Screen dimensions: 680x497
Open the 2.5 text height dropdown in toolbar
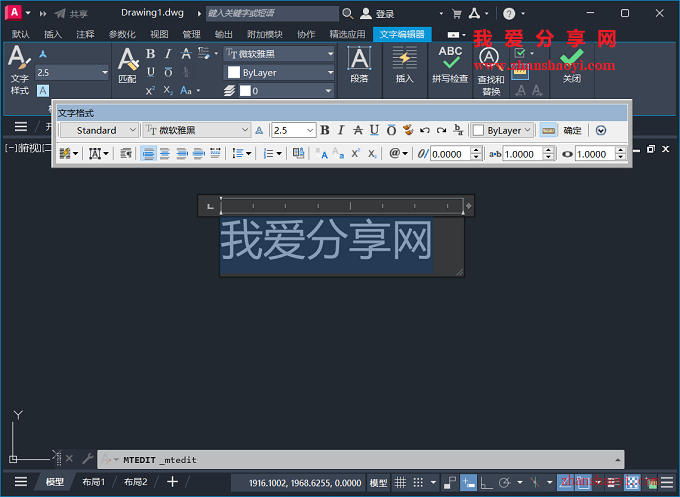pyautogui.click(x=310, y=130)
